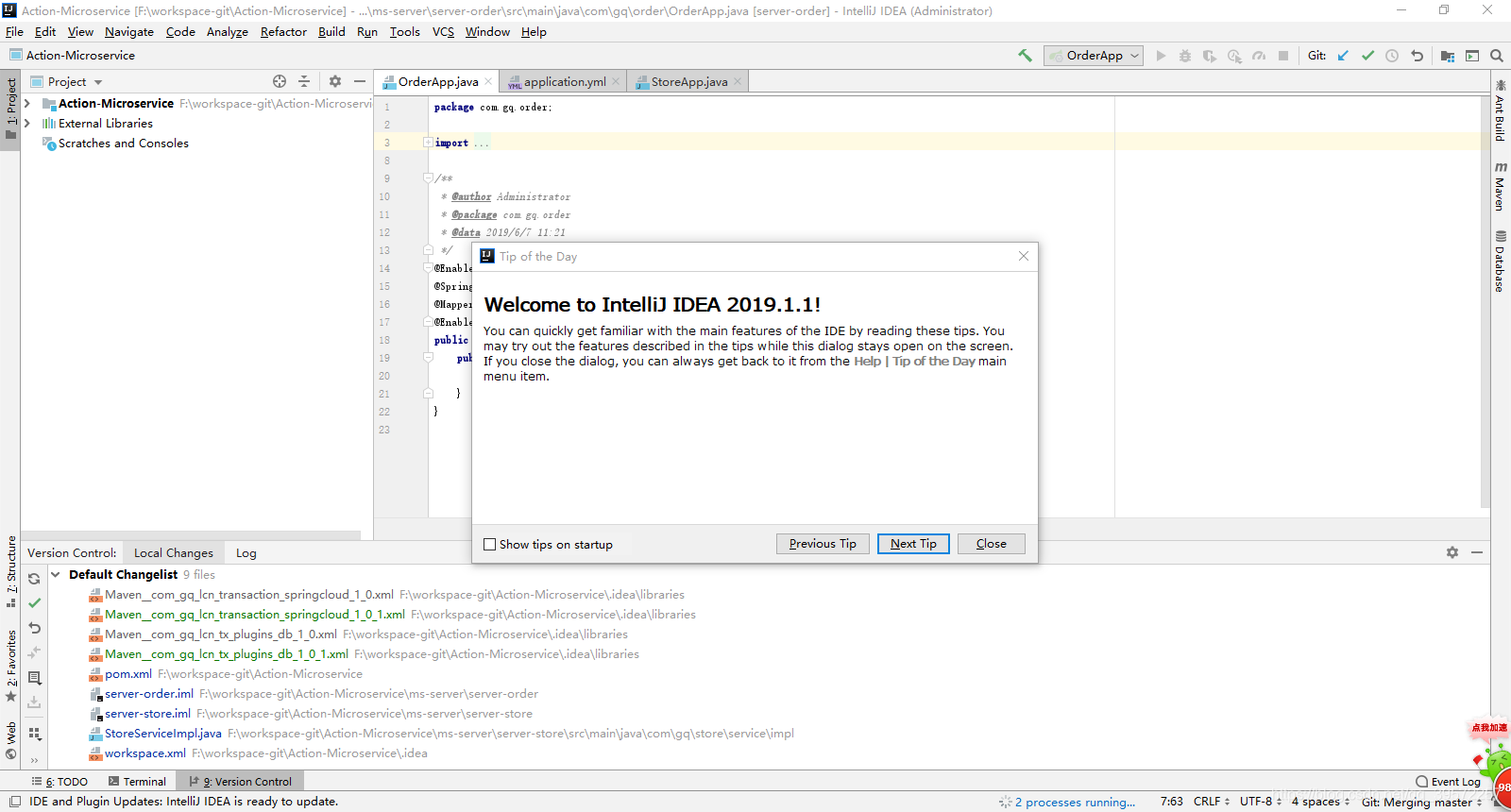Select StoreServiceImpl.java in the changelist
1511x812 pixels.
point(163,734)
